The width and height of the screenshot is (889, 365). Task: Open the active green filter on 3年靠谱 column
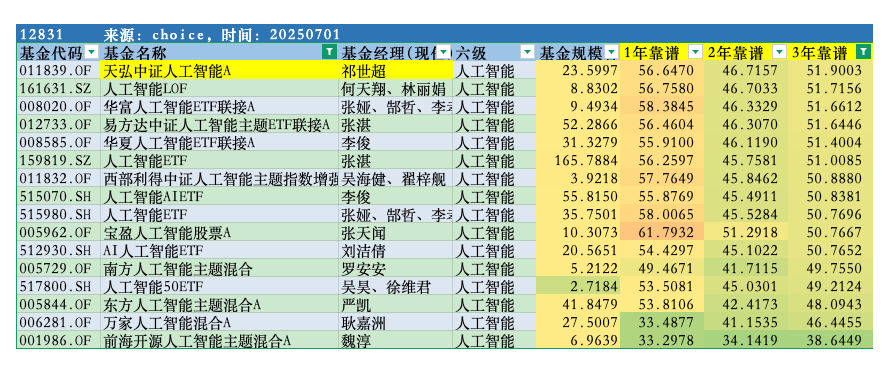point(862,53)
